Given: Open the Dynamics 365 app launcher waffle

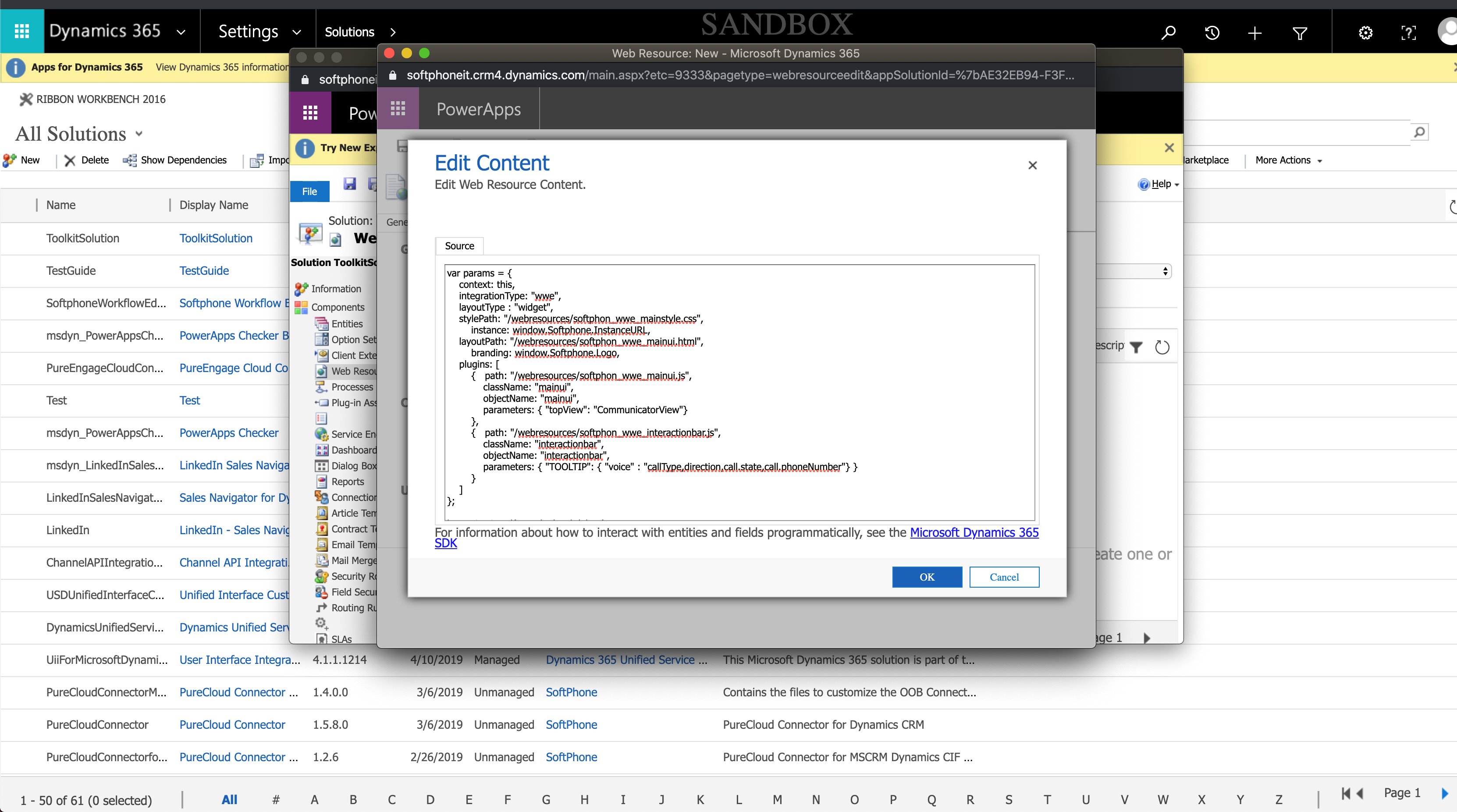Looking at the screenshot, I should pos(21,31).
